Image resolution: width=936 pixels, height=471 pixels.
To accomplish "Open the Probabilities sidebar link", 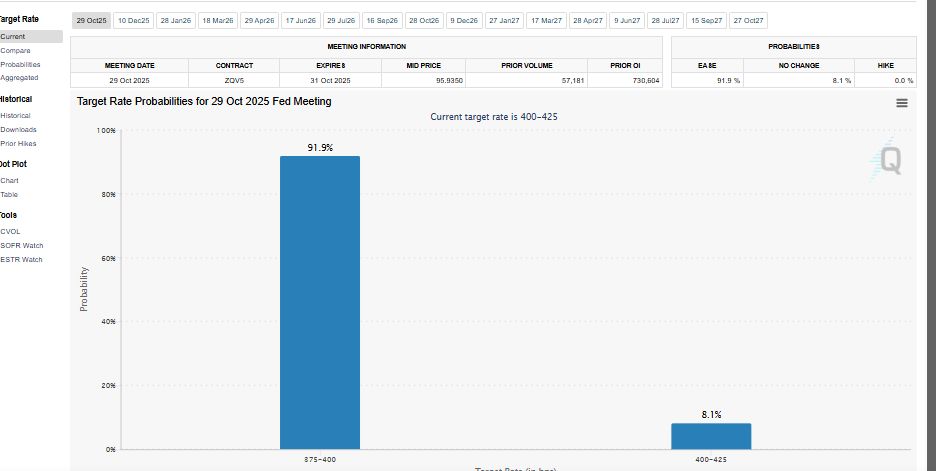I will pyautogui.click(x=21, y=64).
